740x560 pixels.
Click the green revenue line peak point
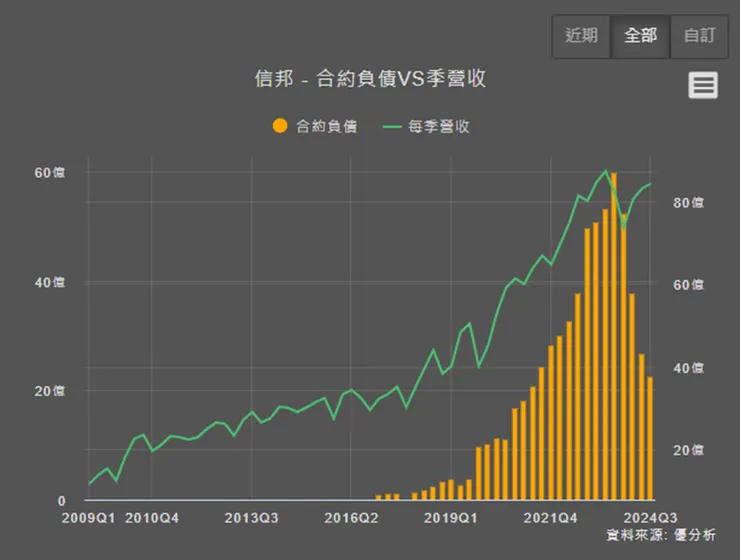pos(606,171)
